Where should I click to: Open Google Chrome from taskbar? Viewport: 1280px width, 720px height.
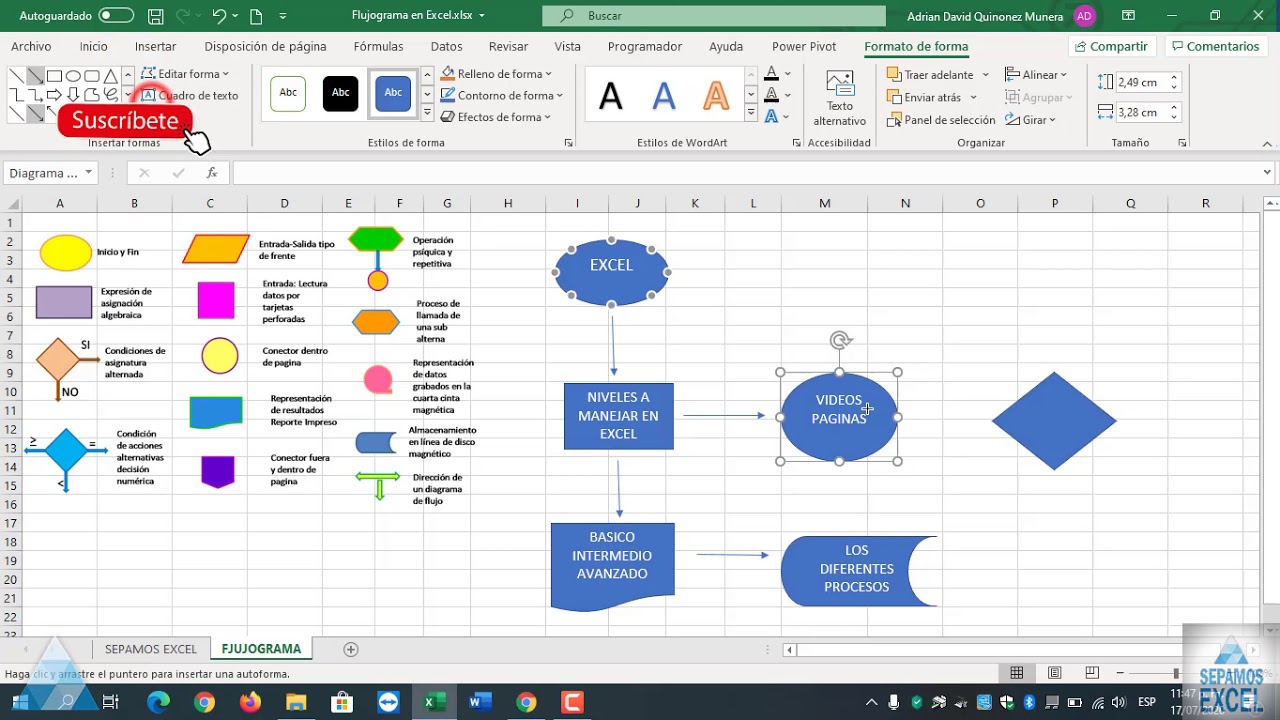204,702
